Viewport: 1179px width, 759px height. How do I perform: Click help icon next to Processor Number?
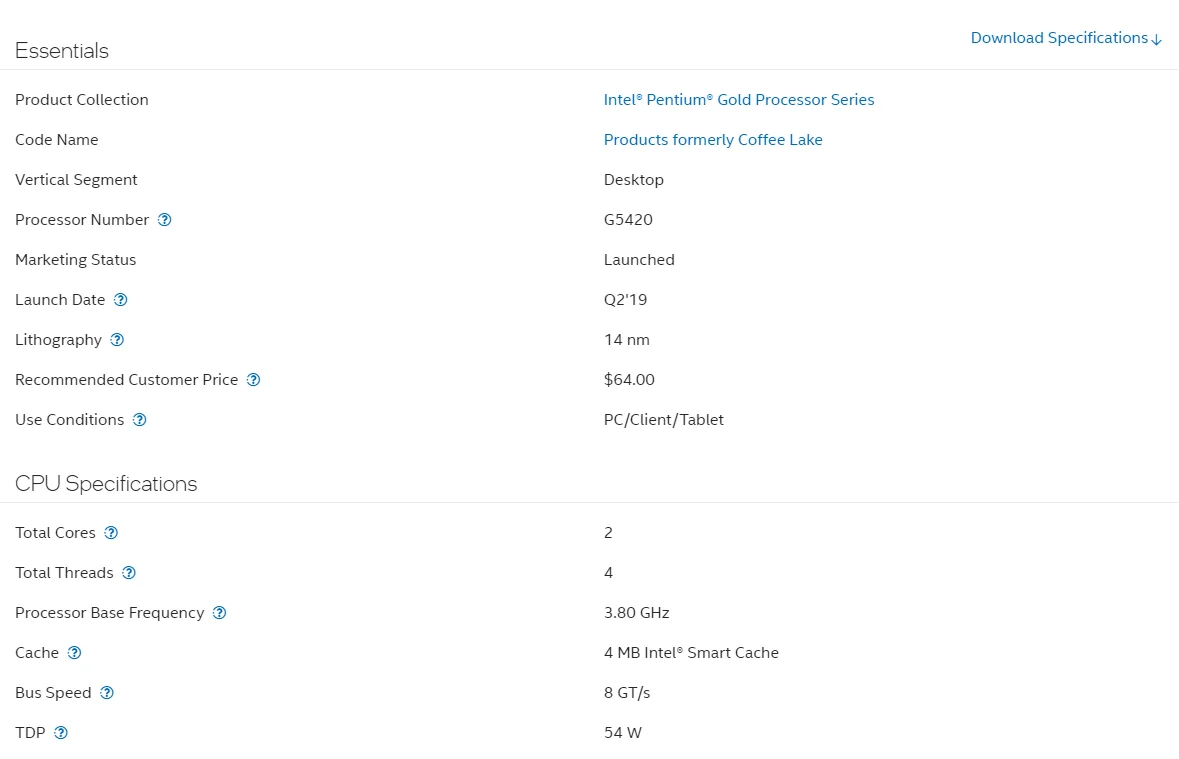point(165,220)
